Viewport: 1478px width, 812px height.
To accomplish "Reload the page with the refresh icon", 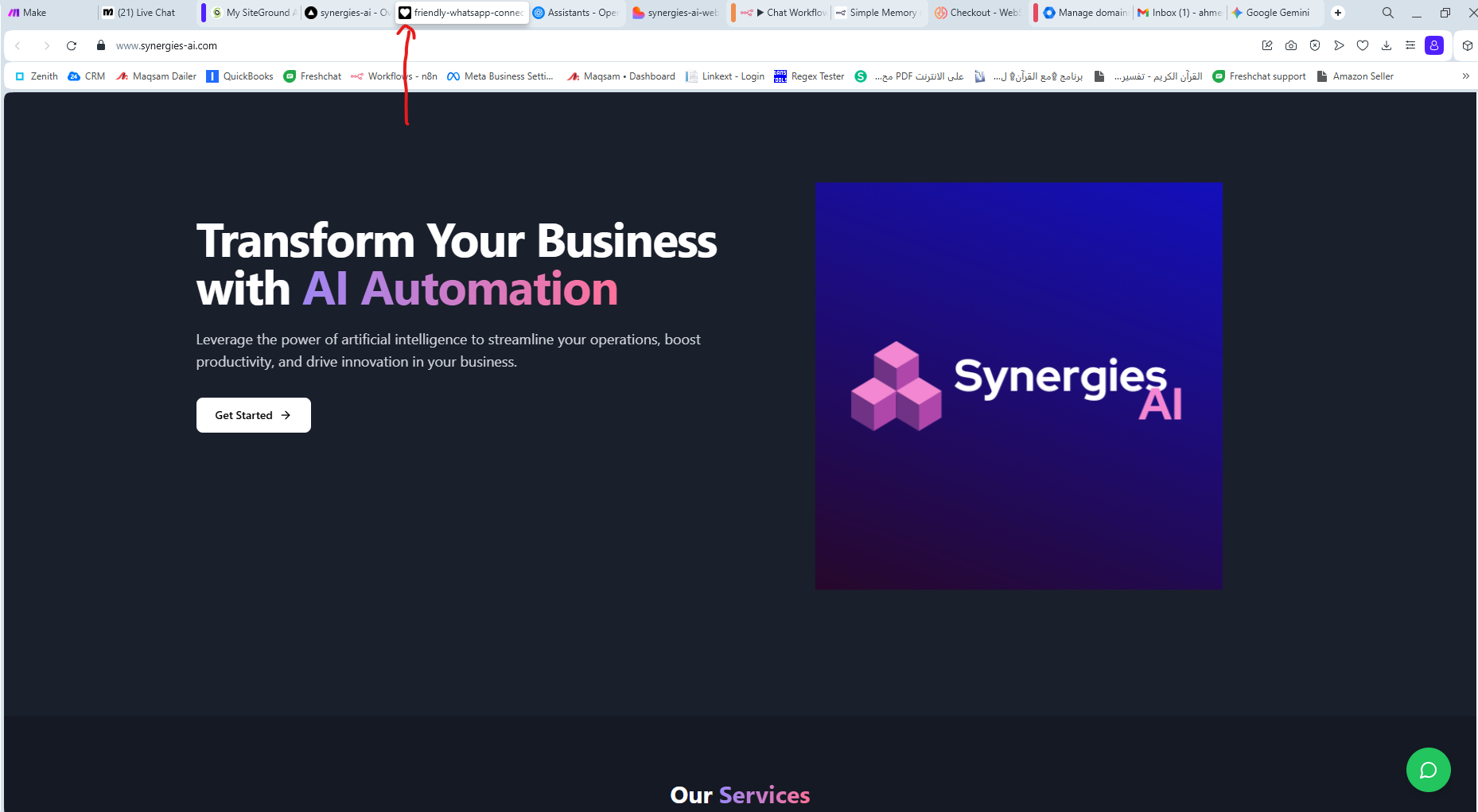I will click(x=72, y=45).
